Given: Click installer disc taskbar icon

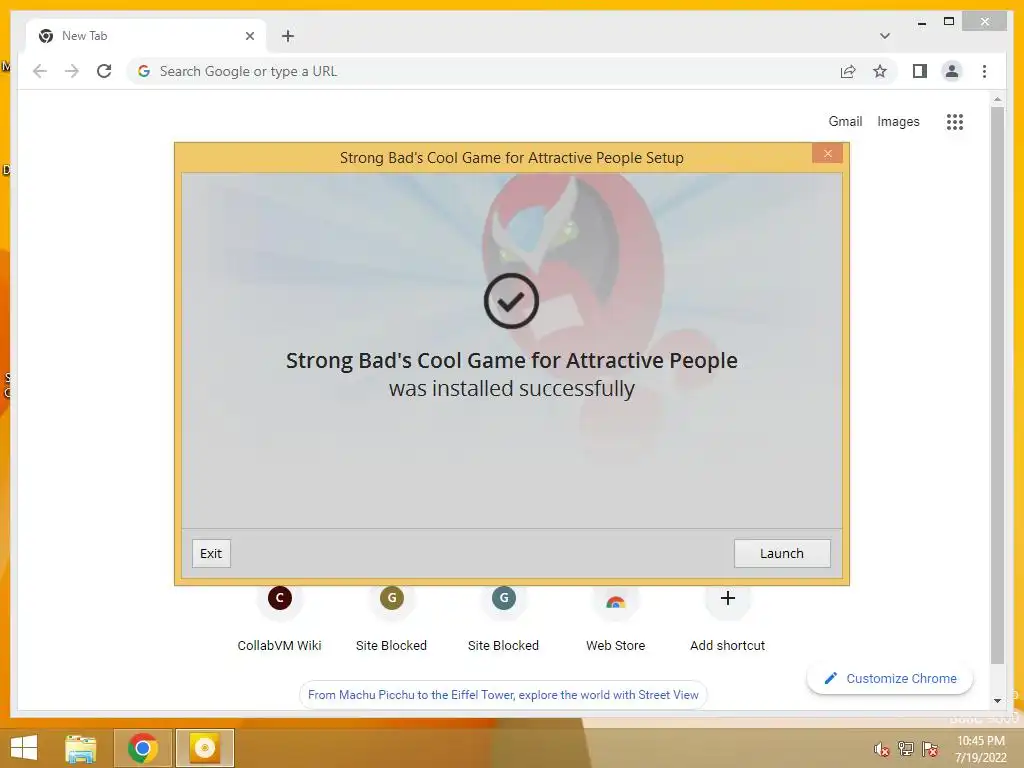Looking at the screenshot, I should tap(204, 748).
